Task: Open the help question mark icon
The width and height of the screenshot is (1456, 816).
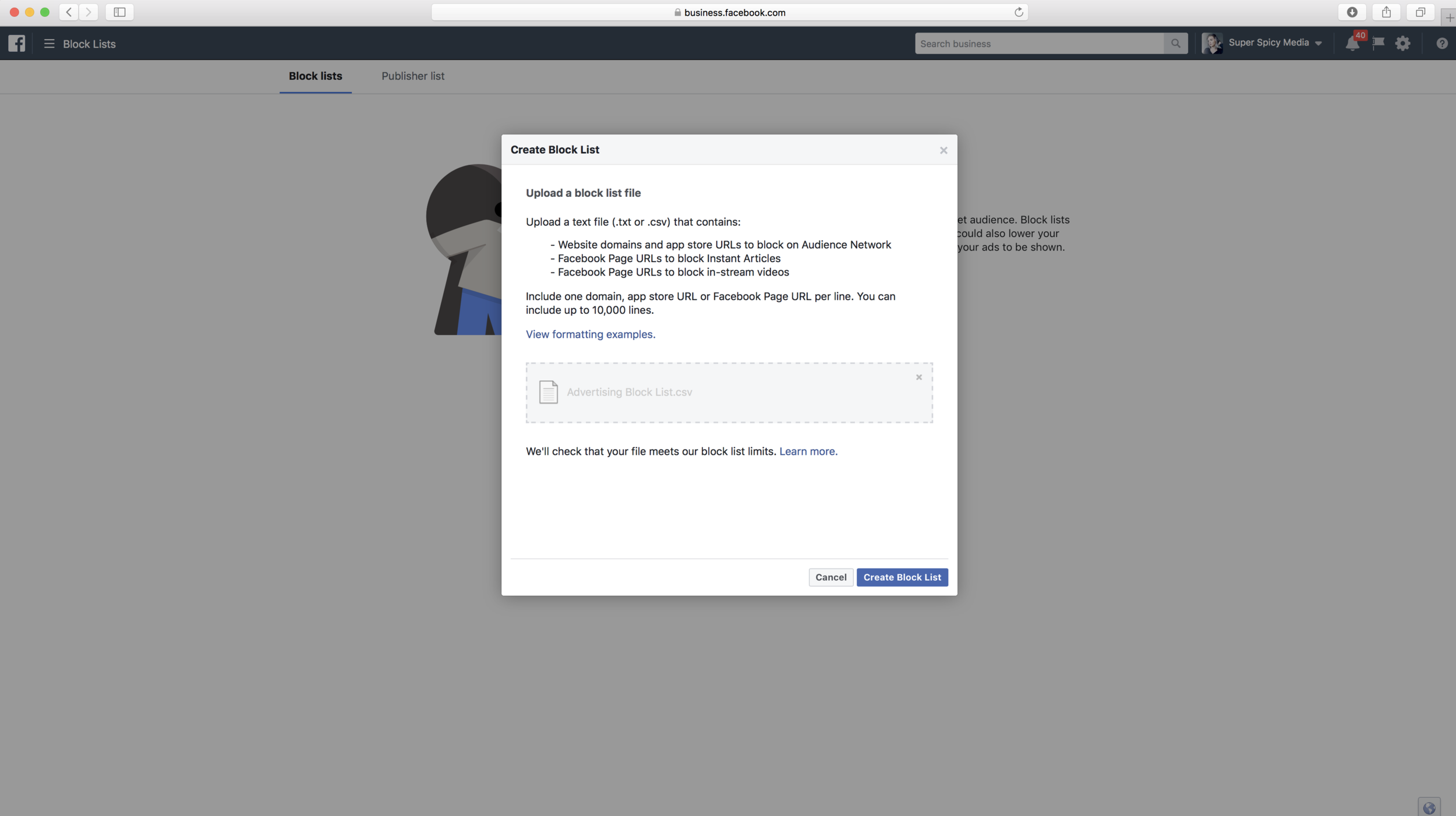Action: click(x=1442, y=44)
